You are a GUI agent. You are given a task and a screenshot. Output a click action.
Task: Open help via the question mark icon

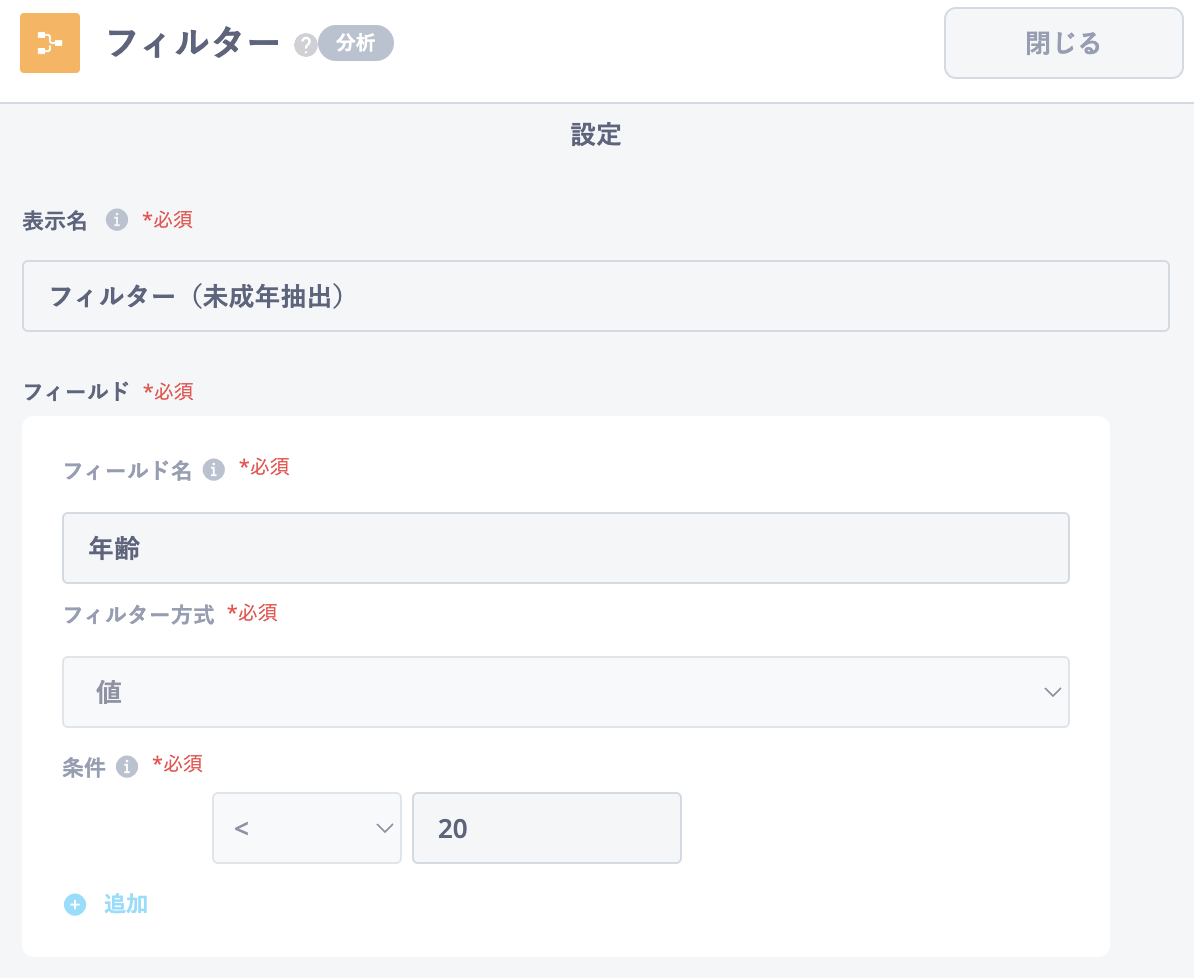pyautogui.click(x=305, y=45)
